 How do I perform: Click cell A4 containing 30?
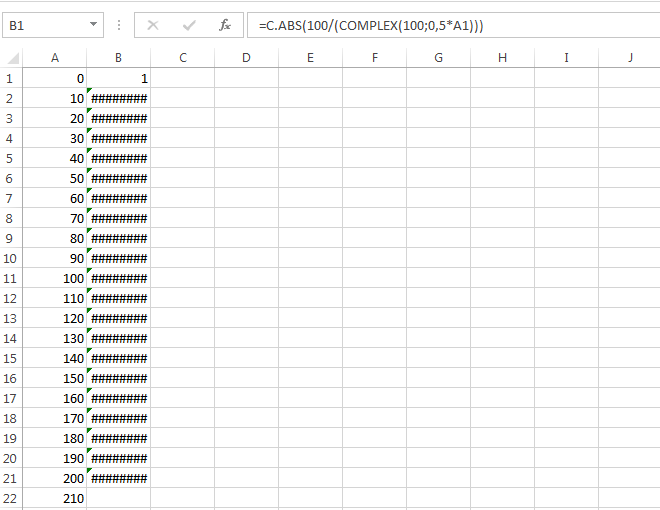[x=55, y=138]
